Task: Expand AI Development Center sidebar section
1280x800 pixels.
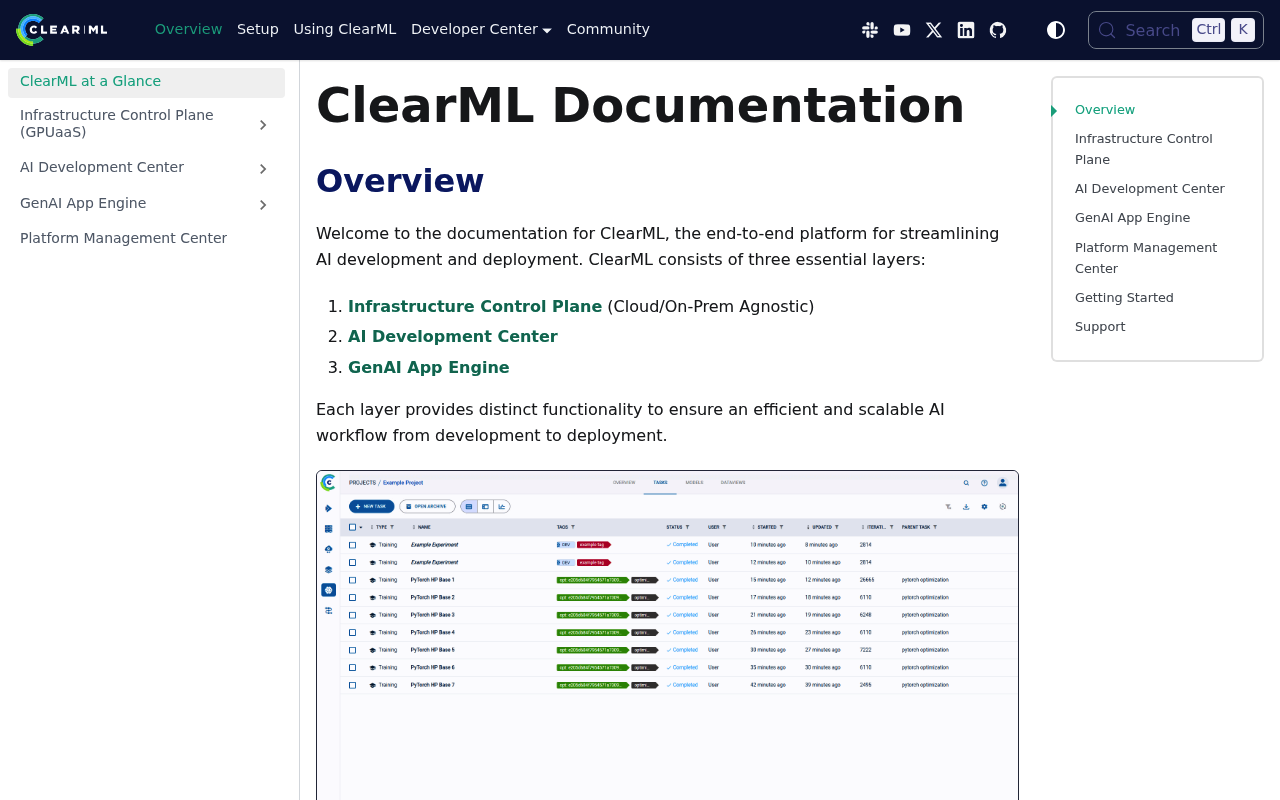Action: 263,169
